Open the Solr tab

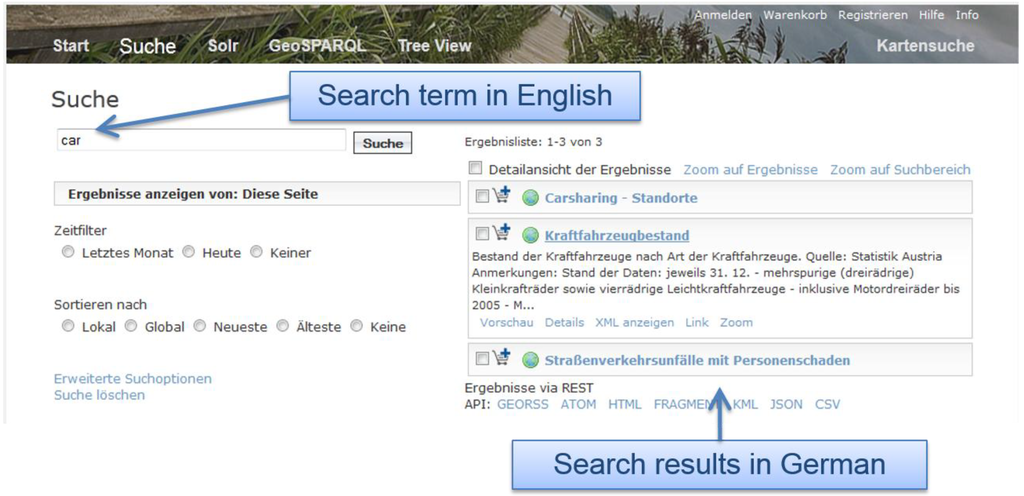pos(222,46)
